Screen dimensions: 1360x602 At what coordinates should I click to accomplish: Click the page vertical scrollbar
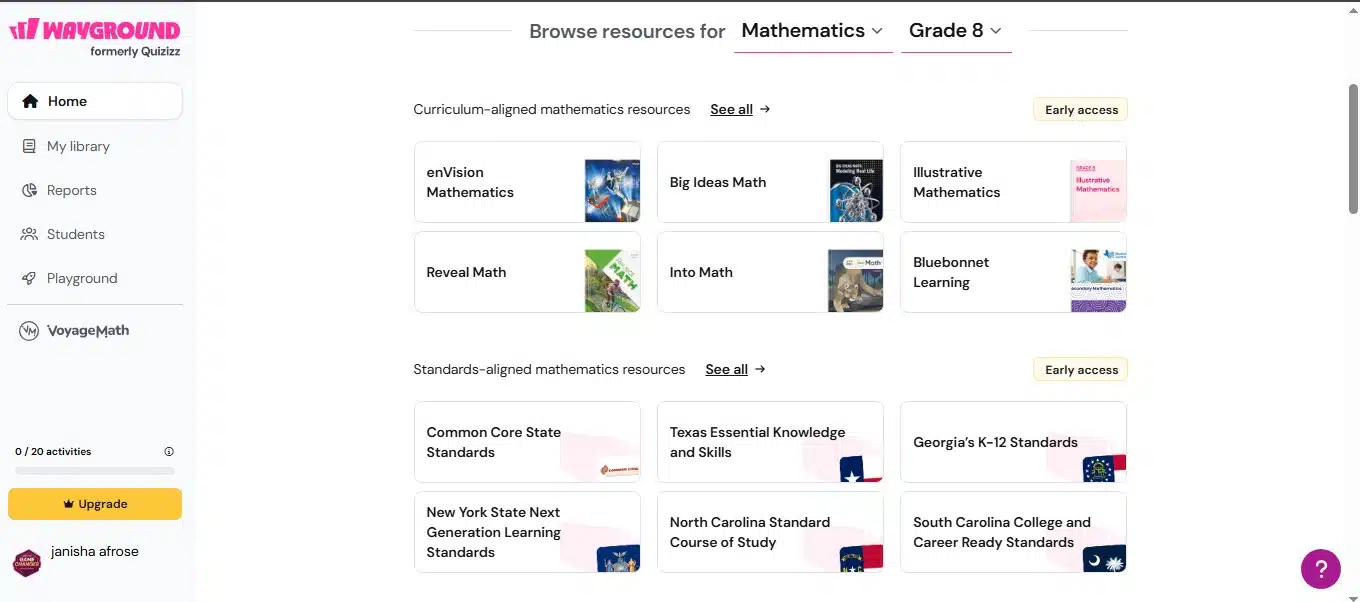pyautogui.click(x=1354, y=148)
